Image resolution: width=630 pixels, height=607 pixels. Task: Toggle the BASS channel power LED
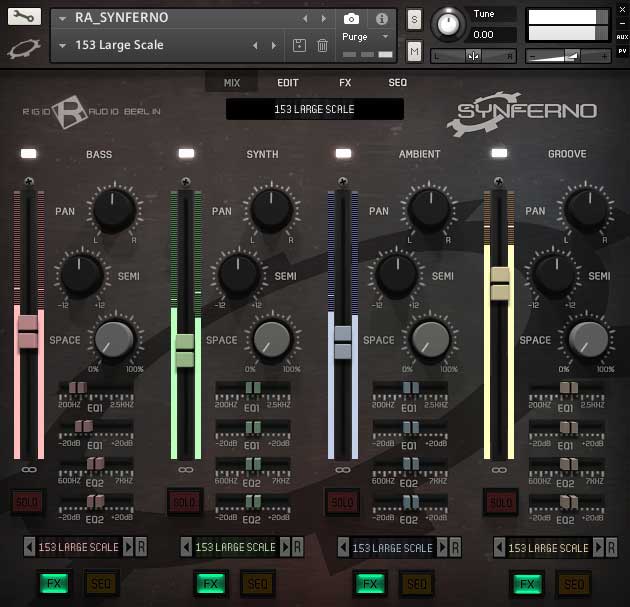(x=29, y=153)
